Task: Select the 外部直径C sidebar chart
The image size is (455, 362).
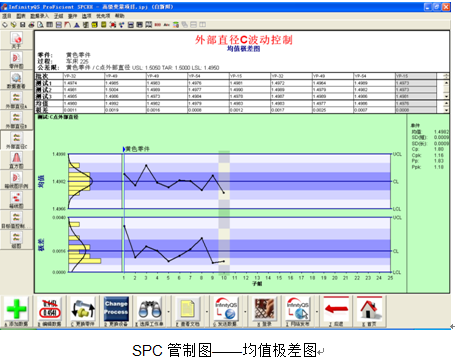Action: (16, 140)
